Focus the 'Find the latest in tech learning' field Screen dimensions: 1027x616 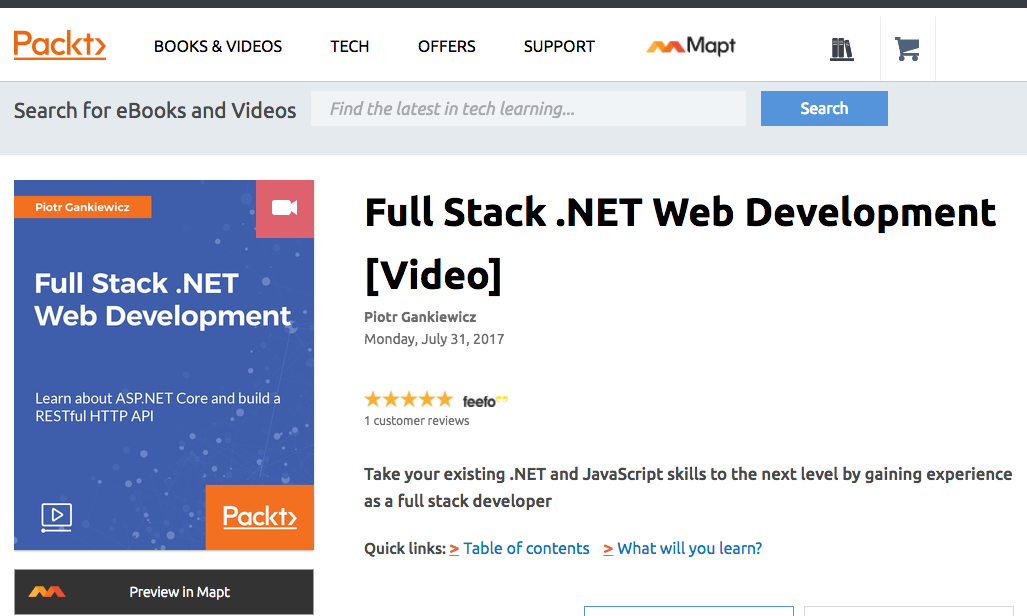(x=528, y=108)
